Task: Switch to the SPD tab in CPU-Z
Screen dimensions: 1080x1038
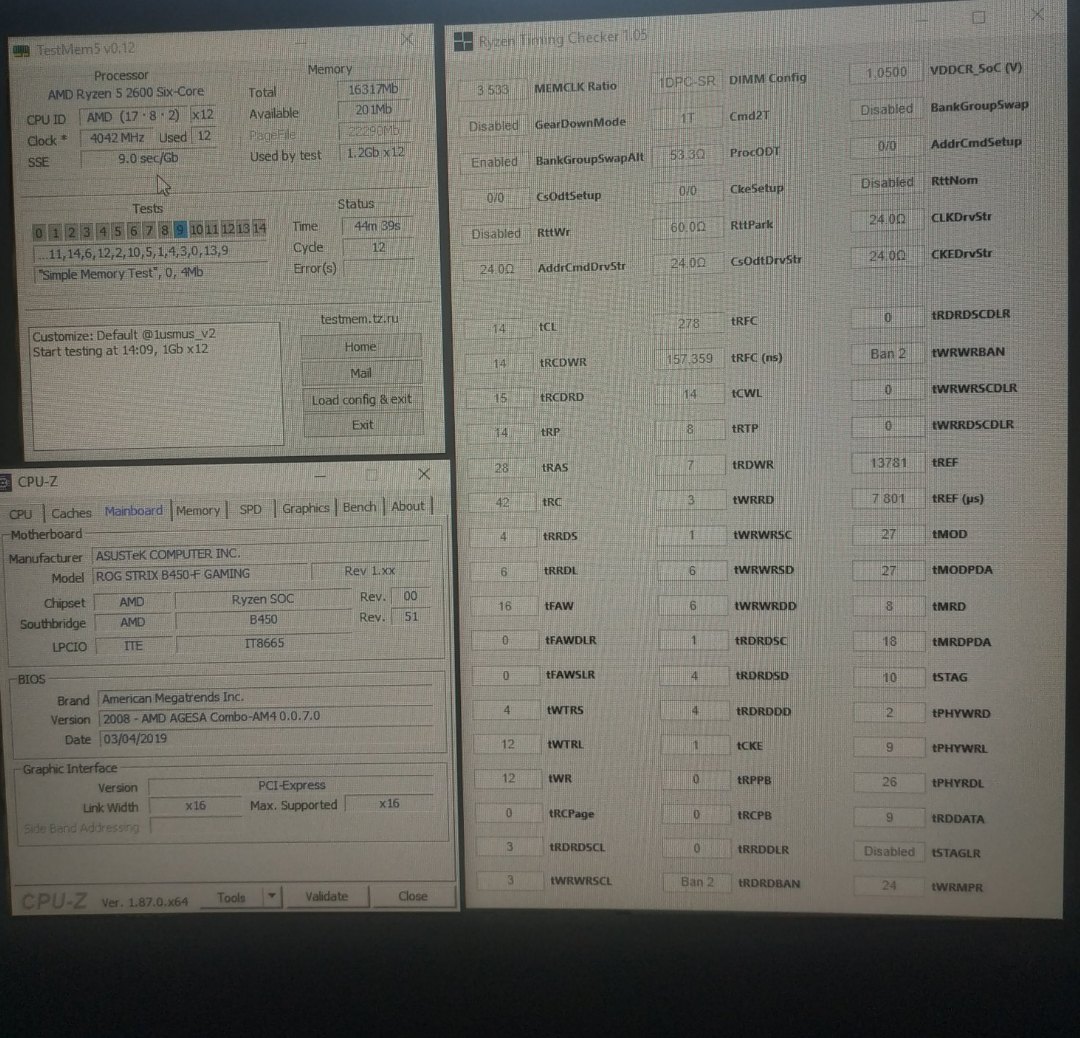Action: pyautogui.click(x=251, y=509)
